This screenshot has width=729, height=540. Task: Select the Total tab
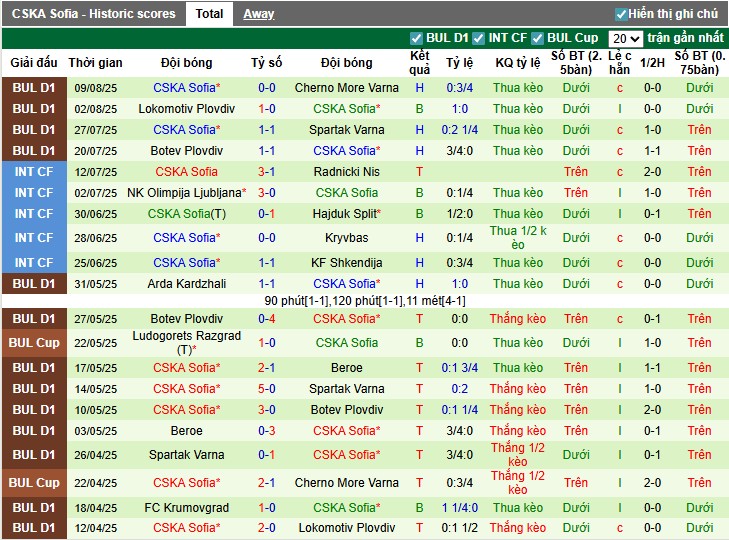coord(209,14)
